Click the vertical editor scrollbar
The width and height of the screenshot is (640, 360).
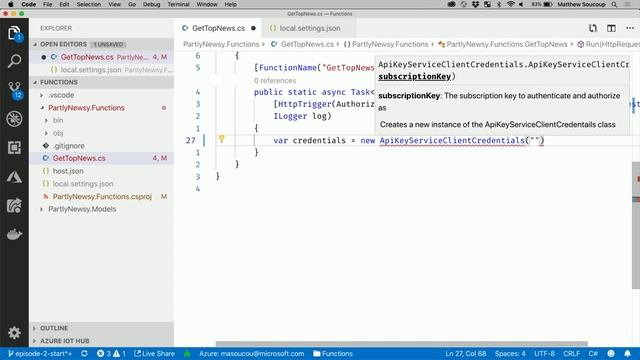click(636, 224)
